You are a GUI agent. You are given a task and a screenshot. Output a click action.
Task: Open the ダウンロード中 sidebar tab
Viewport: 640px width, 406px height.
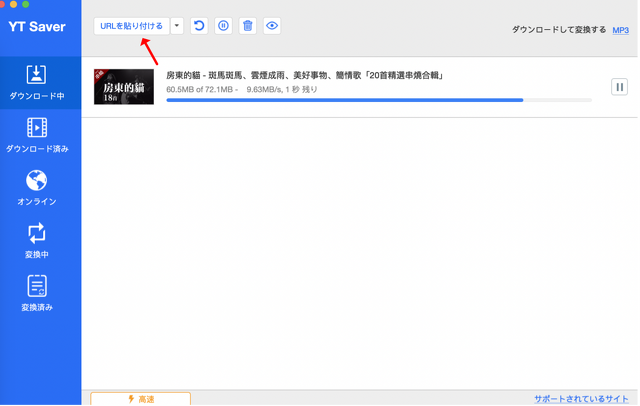pos(37,84)
